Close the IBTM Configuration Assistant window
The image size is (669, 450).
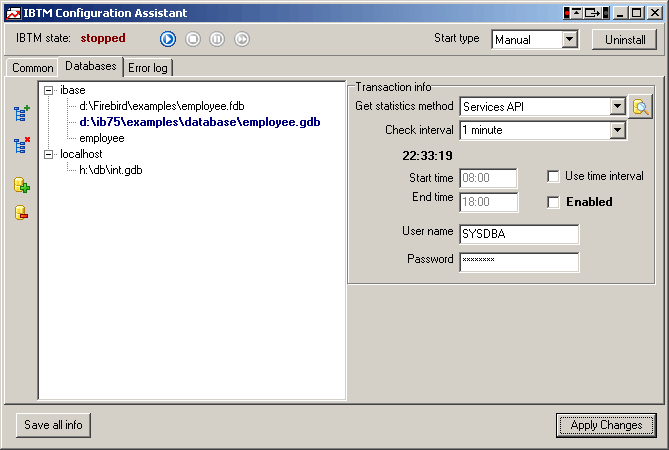pyautogui.click(x=654, y=13)
